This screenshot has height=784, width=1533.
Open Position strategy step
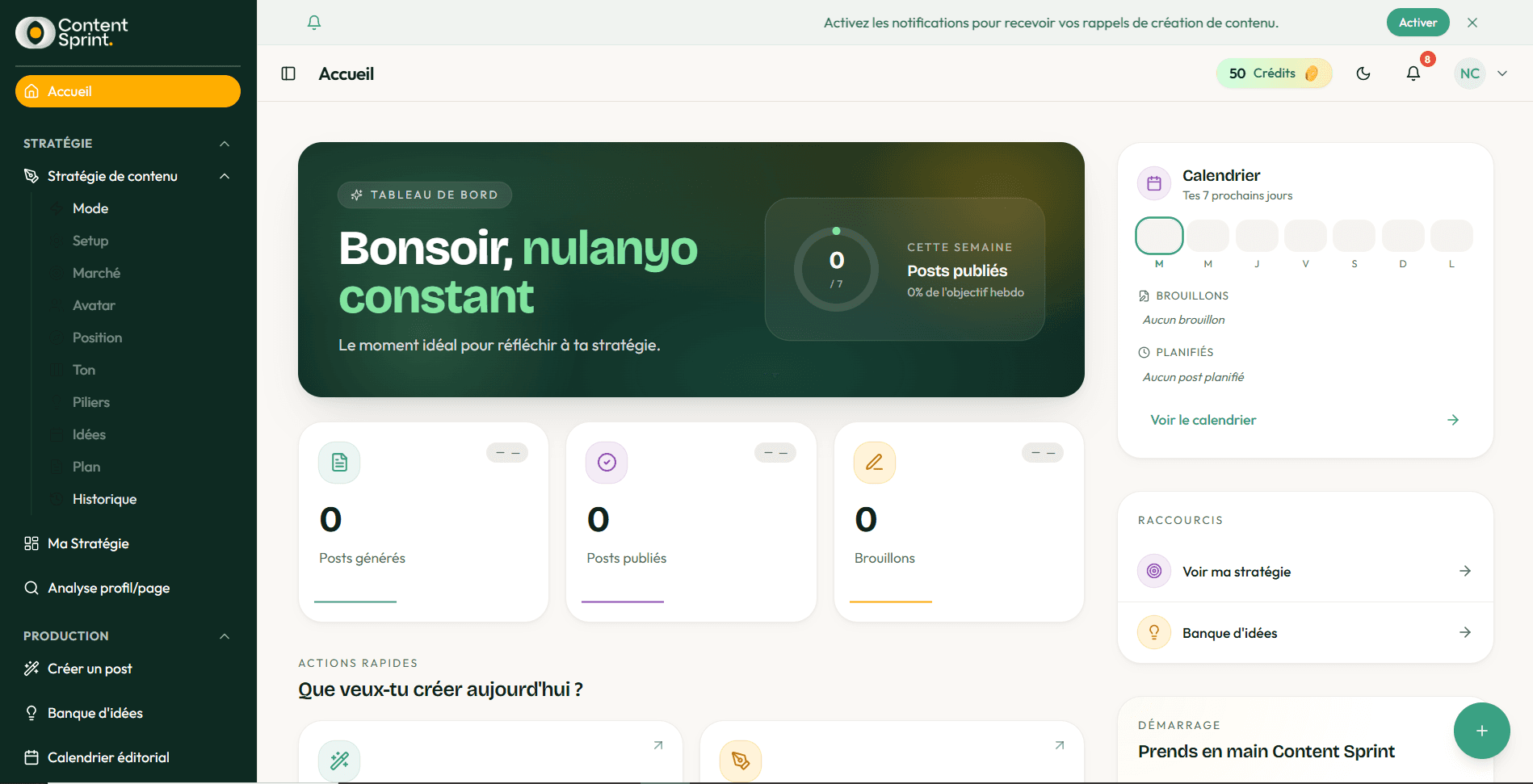[x=97, y=337]
